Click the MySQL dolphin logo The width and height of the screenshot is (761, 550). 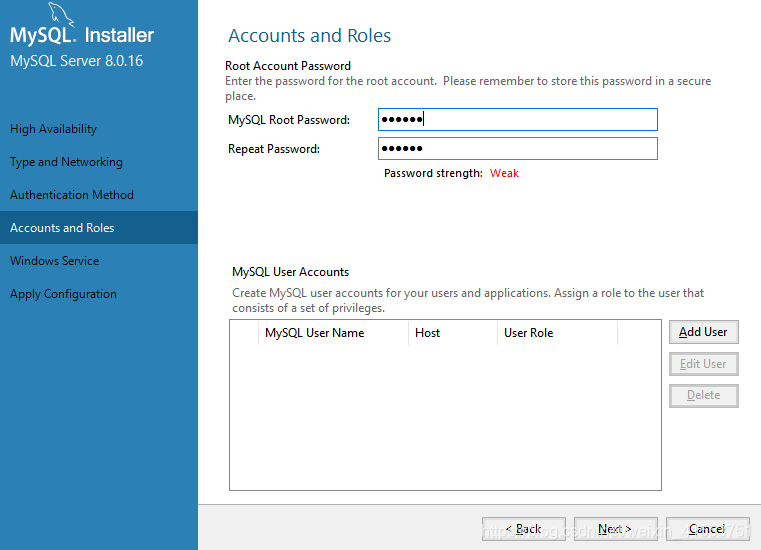(x=61, y=14)
